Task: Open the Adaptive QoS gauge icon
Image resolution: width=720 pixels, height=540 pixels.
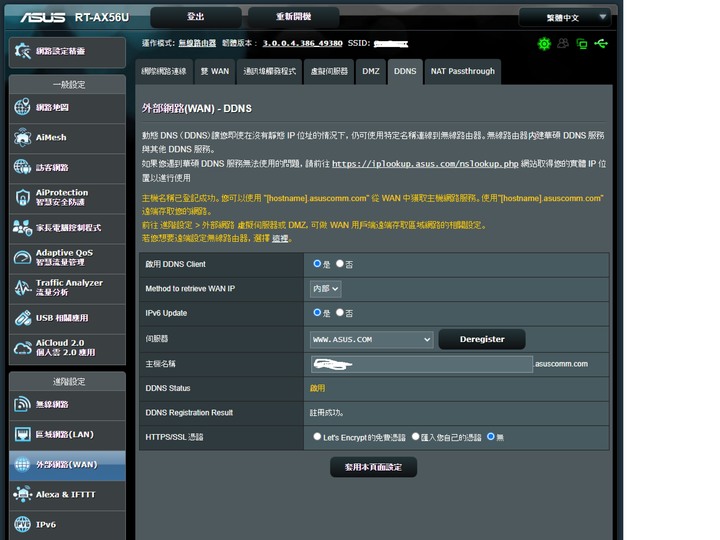Action: [22, 258]
